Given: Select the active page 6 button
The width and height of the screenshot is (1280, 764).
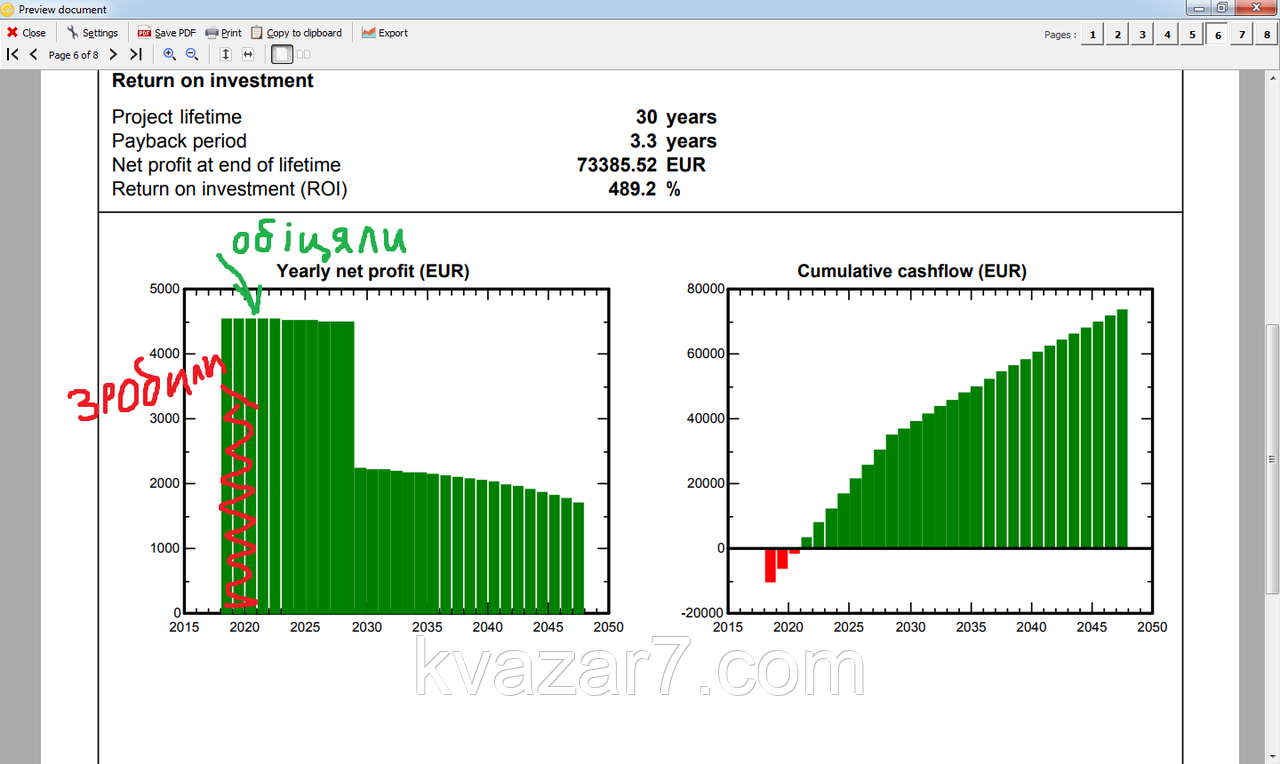Looking at the screenshot, I should click(1217, 35).
